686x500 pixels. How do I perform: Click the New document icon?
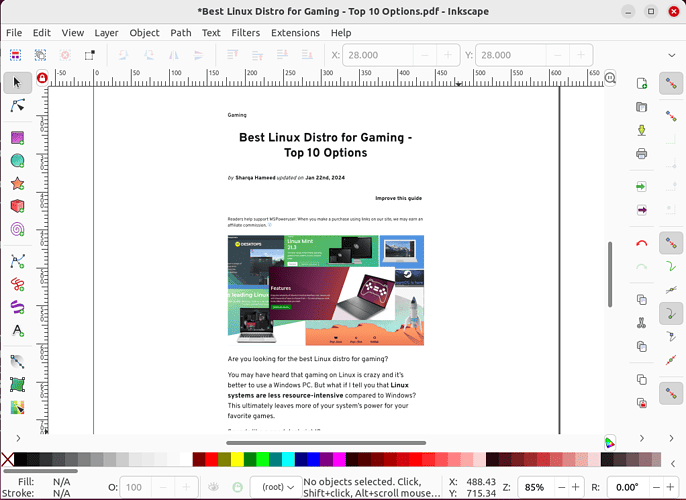(641, 83)
